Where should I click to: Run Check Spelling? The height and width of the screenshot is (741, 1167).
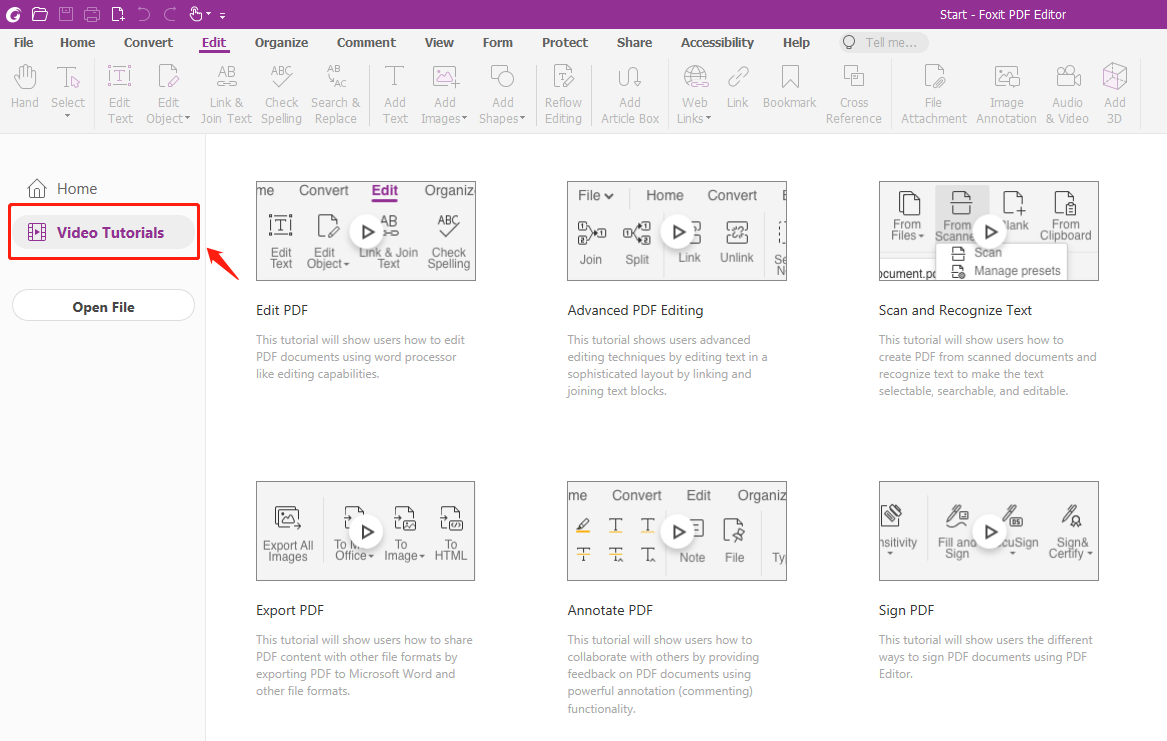click(281, 94)
